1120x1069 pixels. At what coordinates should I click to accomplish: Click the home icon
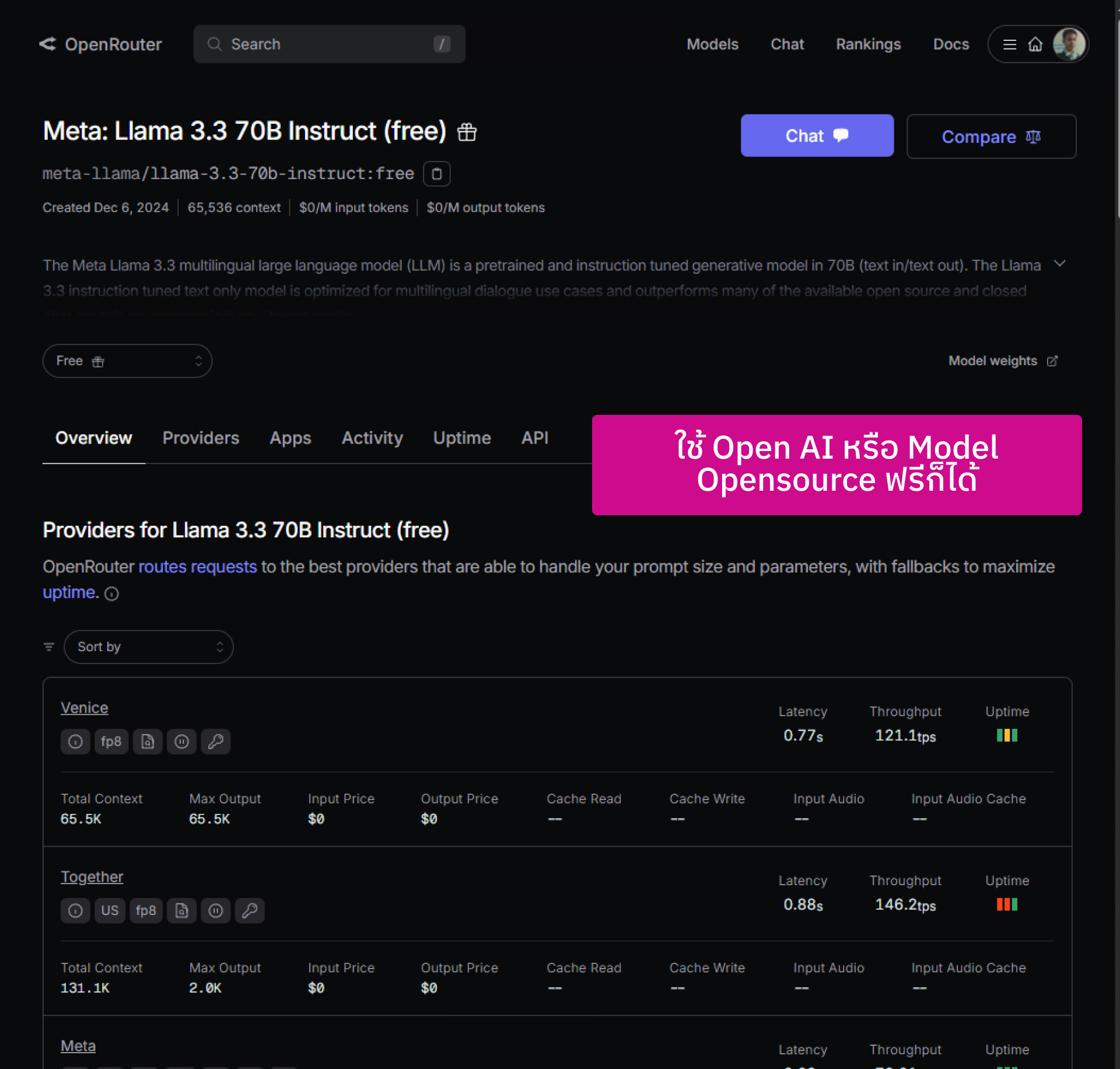pos(1035,44)
